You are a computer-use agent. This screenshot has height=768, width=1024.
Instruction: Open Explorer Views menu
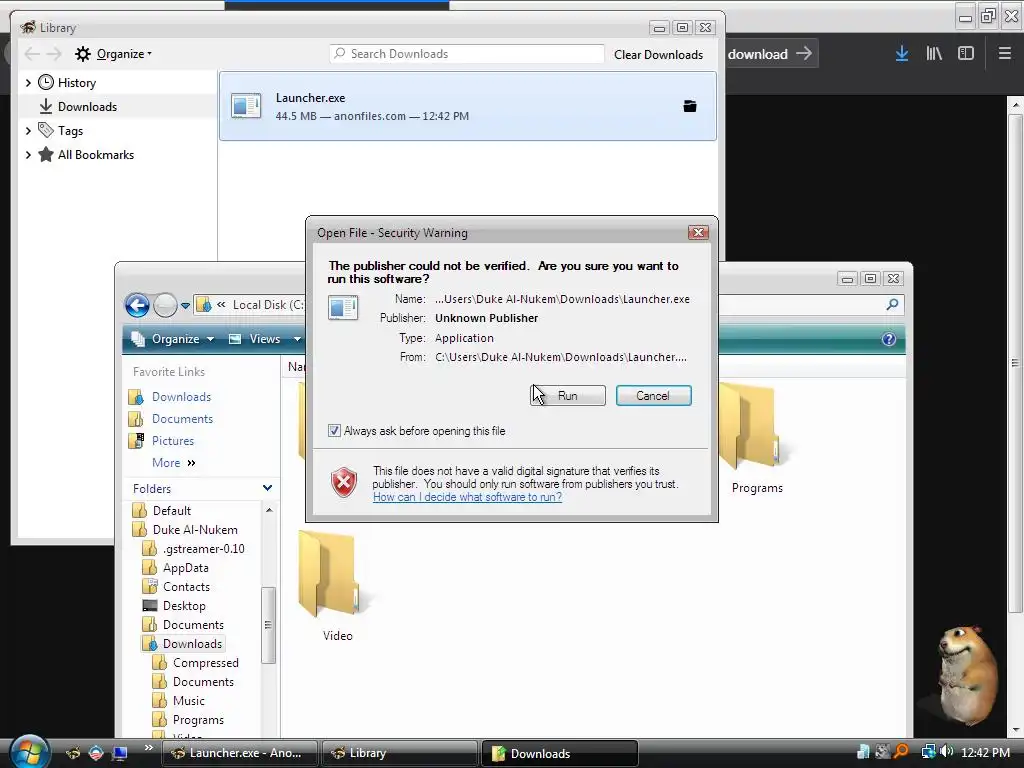coord(255,339)
